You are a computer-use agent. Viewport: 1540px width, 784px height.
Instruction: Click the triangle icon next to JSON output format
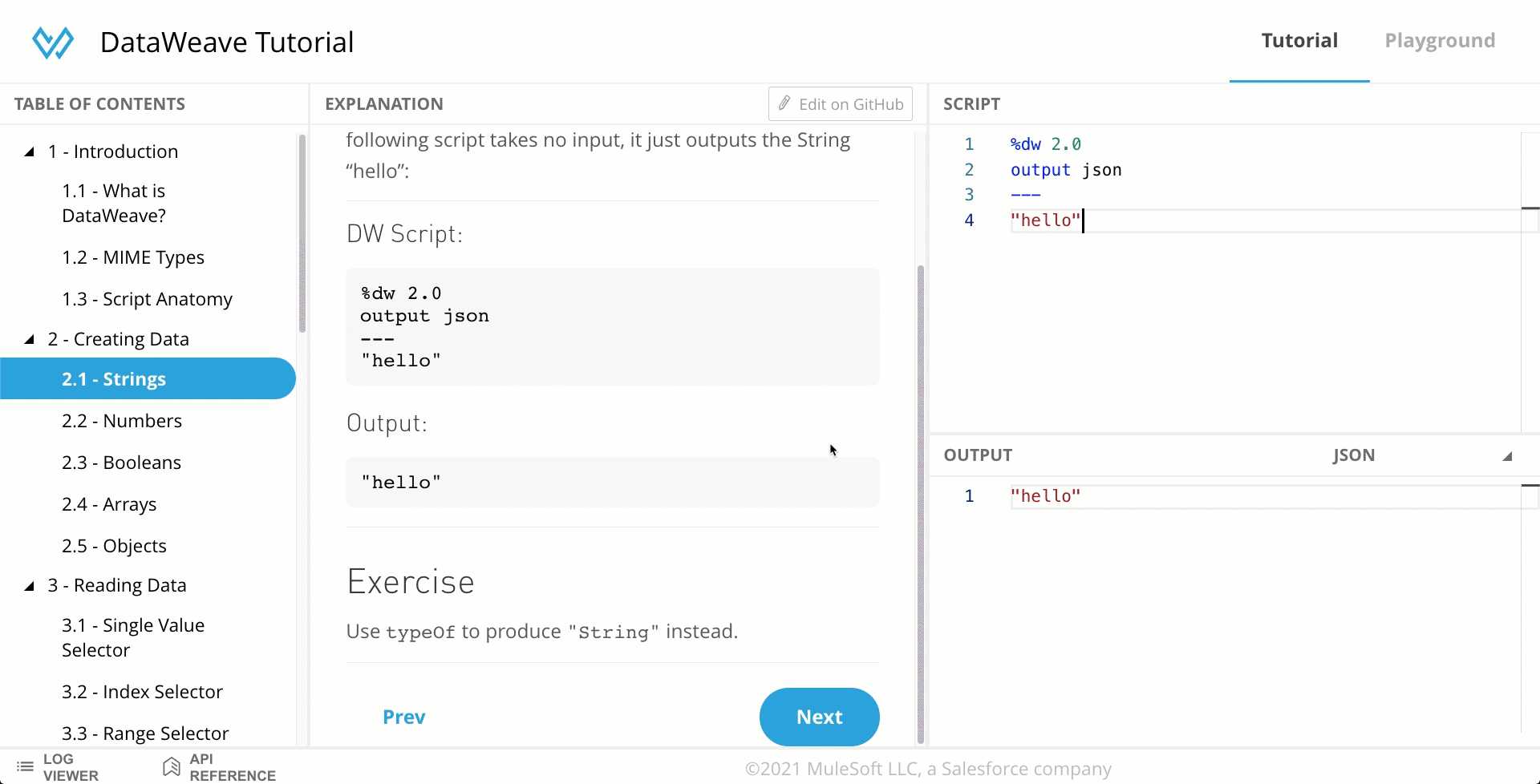click(x=1507, y=457)
